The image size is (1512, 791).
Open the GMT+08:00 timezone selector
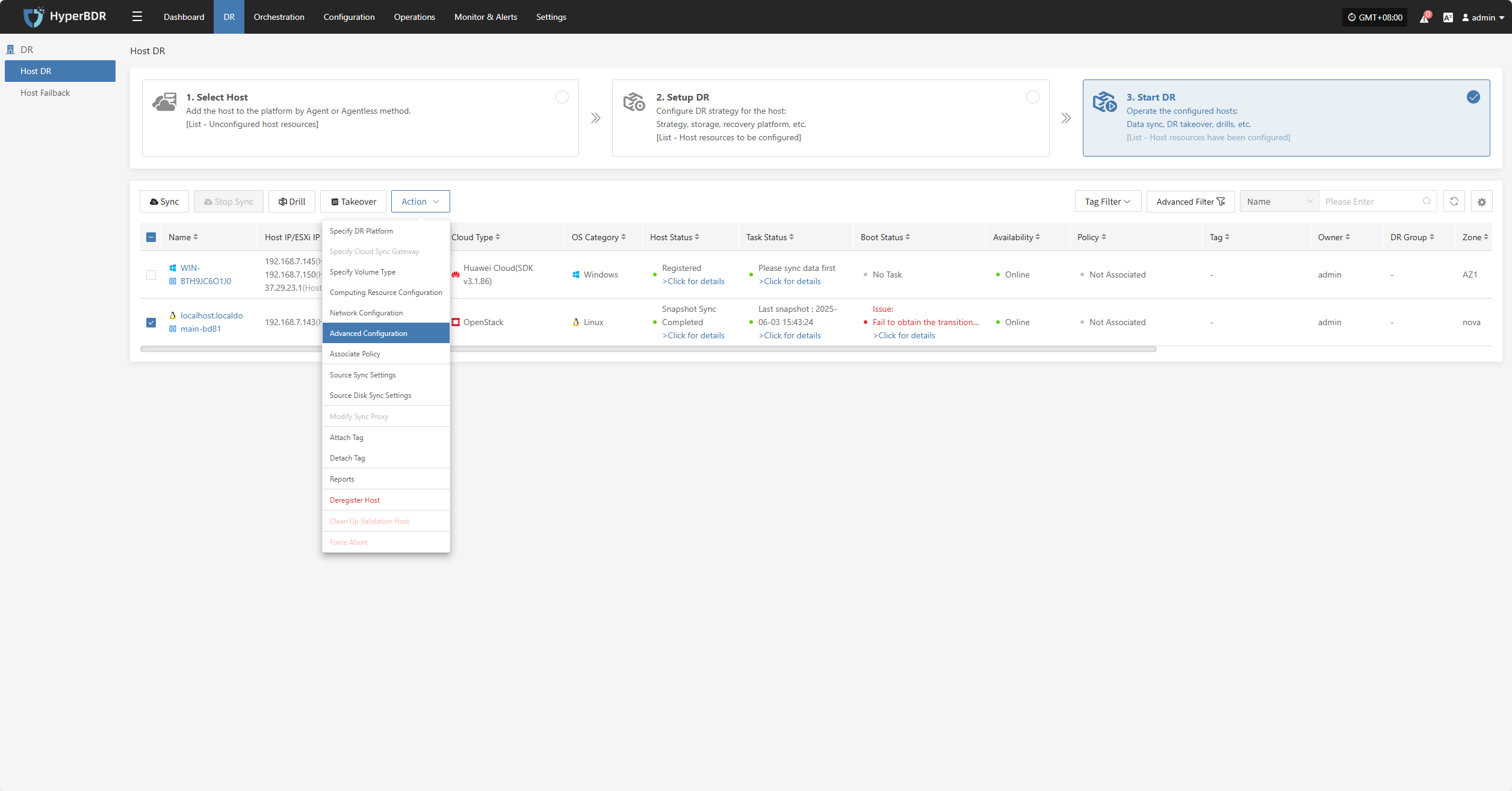coord(1375,17)
